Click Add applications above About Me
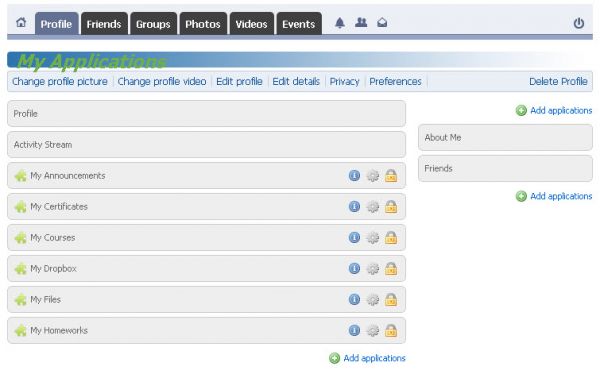Screen dimensions: 600x374 pyautogui.click(x=554, y=111)
